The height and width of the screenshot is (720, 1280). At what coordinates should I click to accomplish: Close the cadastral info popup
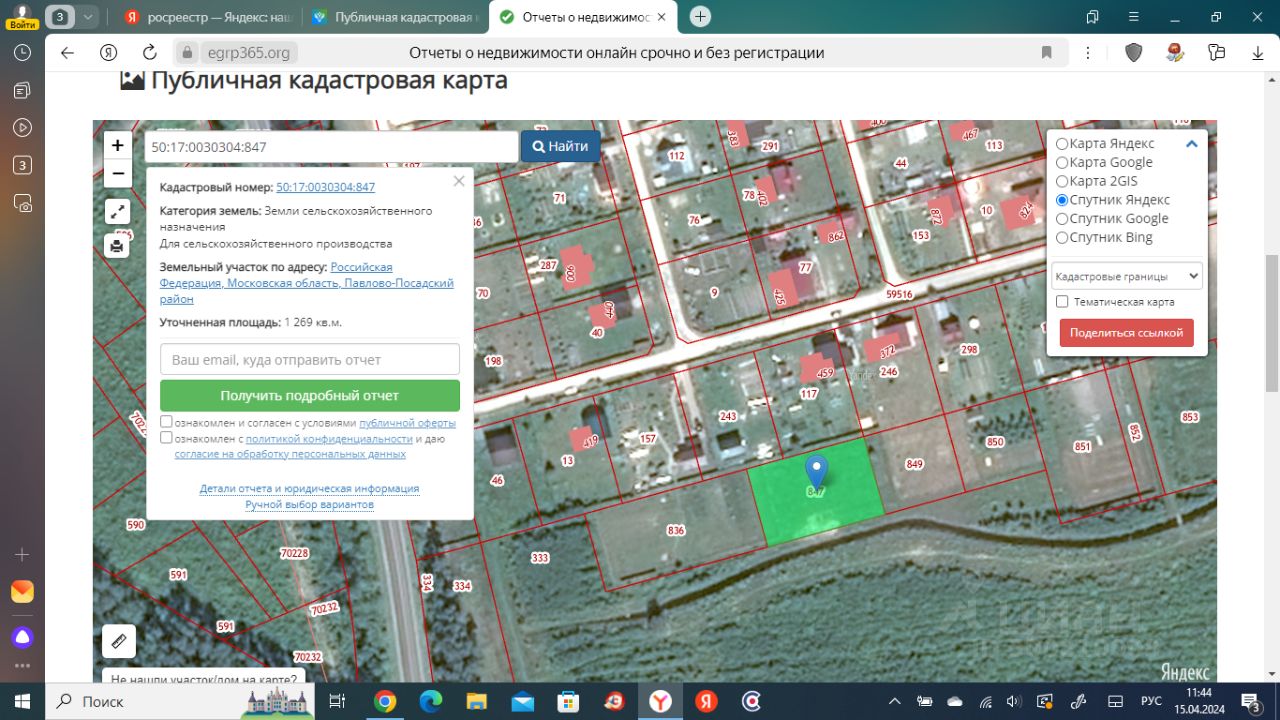click(459, 181)
